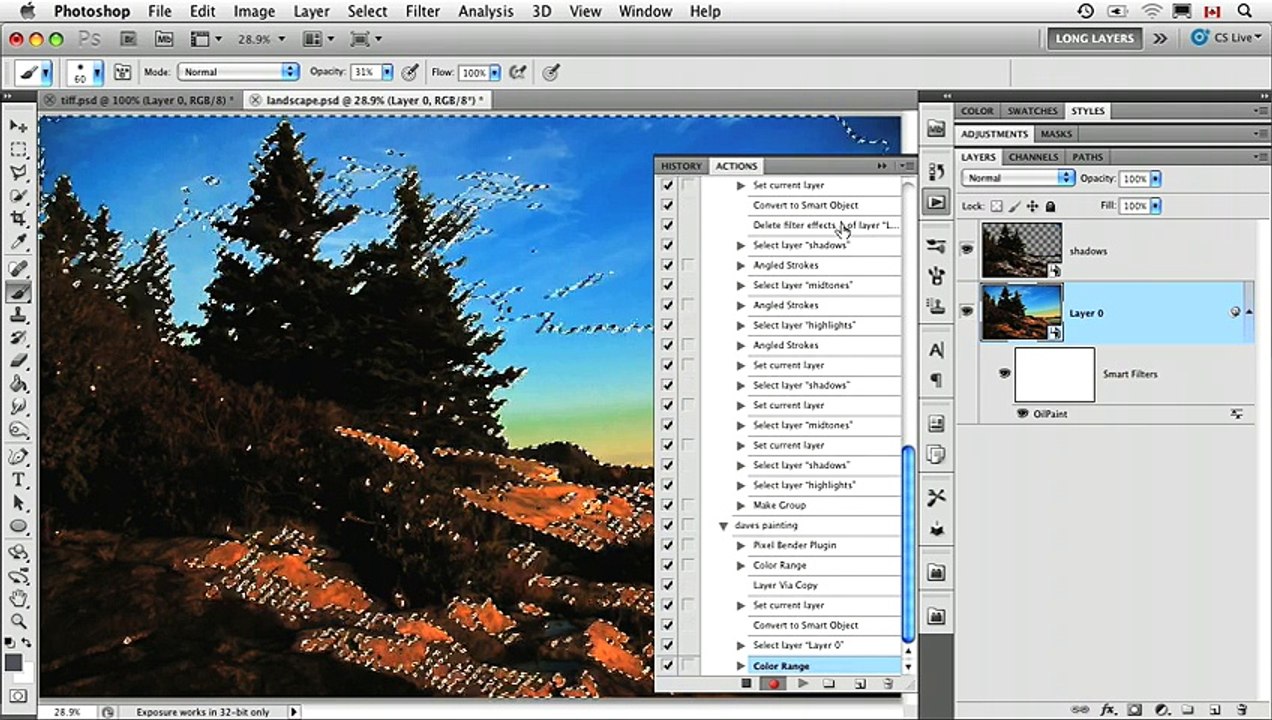Switch to the History tab
The height and width of the screenshot is (720, 1272).
tap(681, 166)
